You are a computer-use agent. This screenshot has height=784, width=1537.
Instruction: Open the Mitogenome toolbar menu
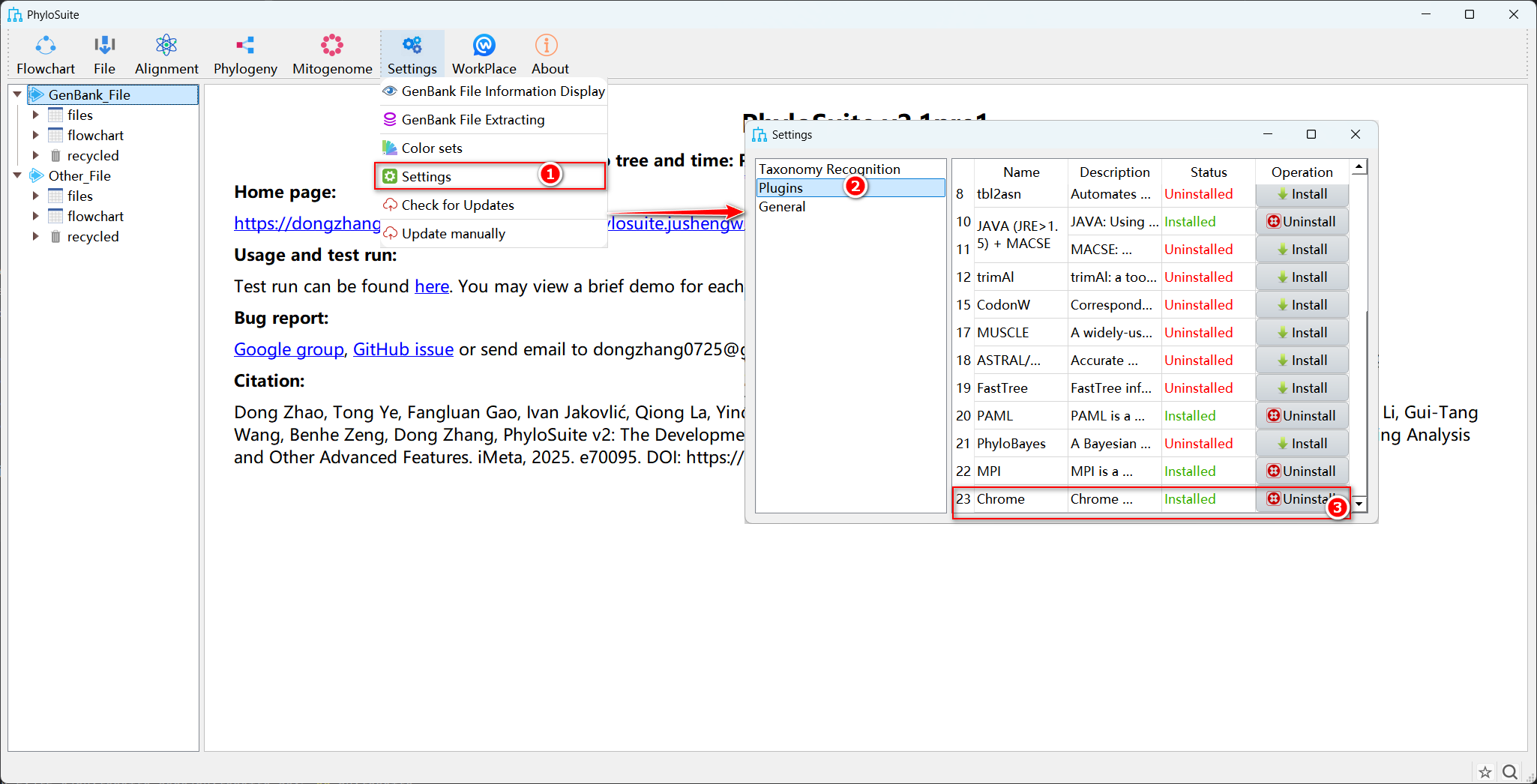[x=332, y=55]
